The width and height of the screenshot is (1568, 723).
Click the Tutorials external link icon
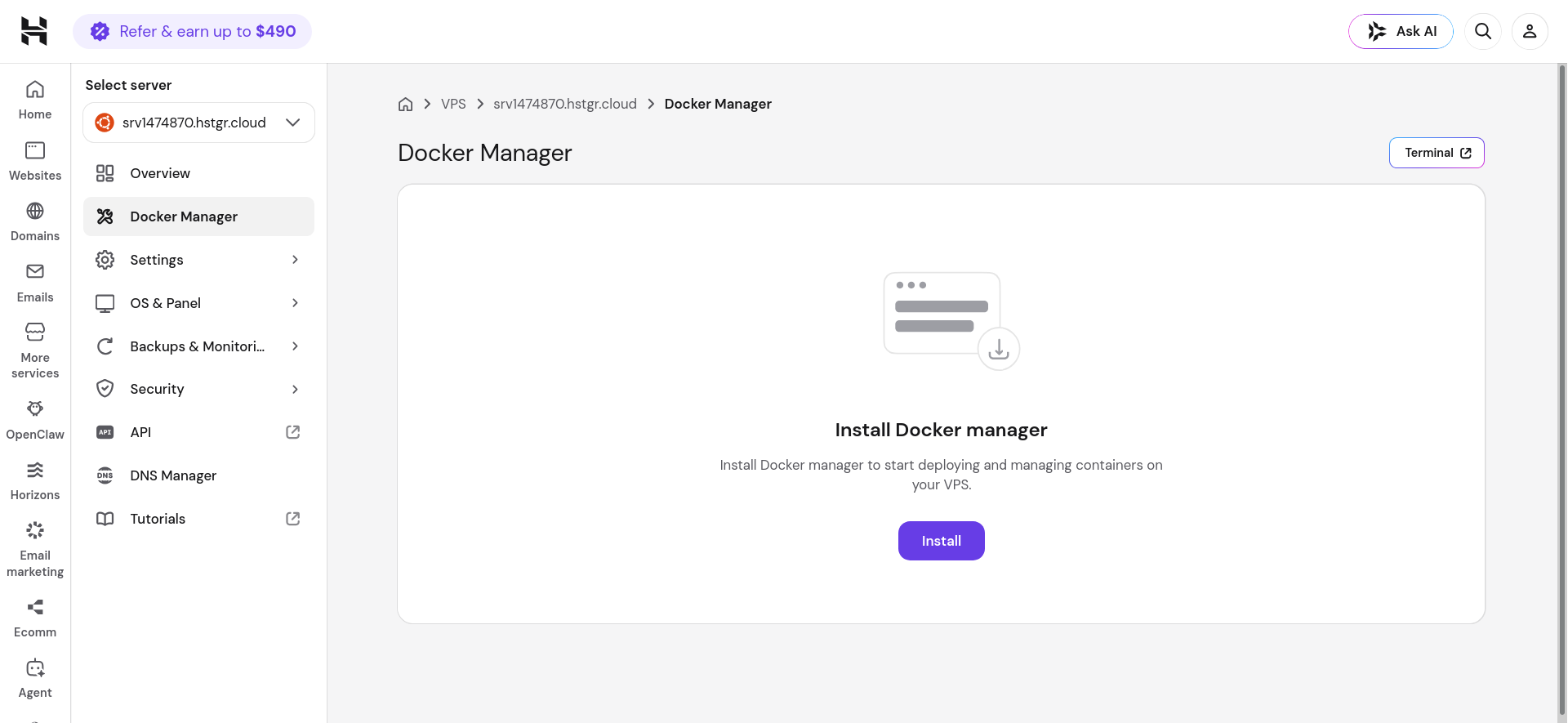293,519
